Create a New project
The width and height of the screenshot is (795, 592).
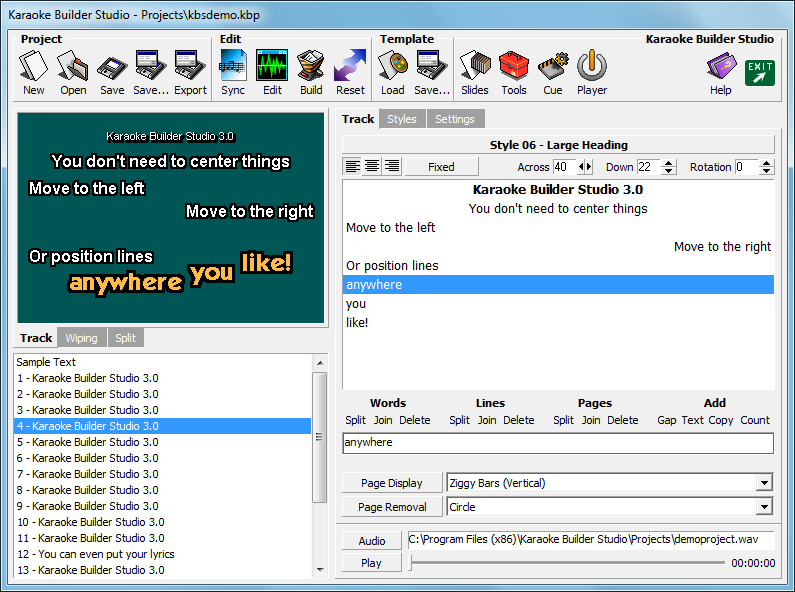click(x=33, y=73)
